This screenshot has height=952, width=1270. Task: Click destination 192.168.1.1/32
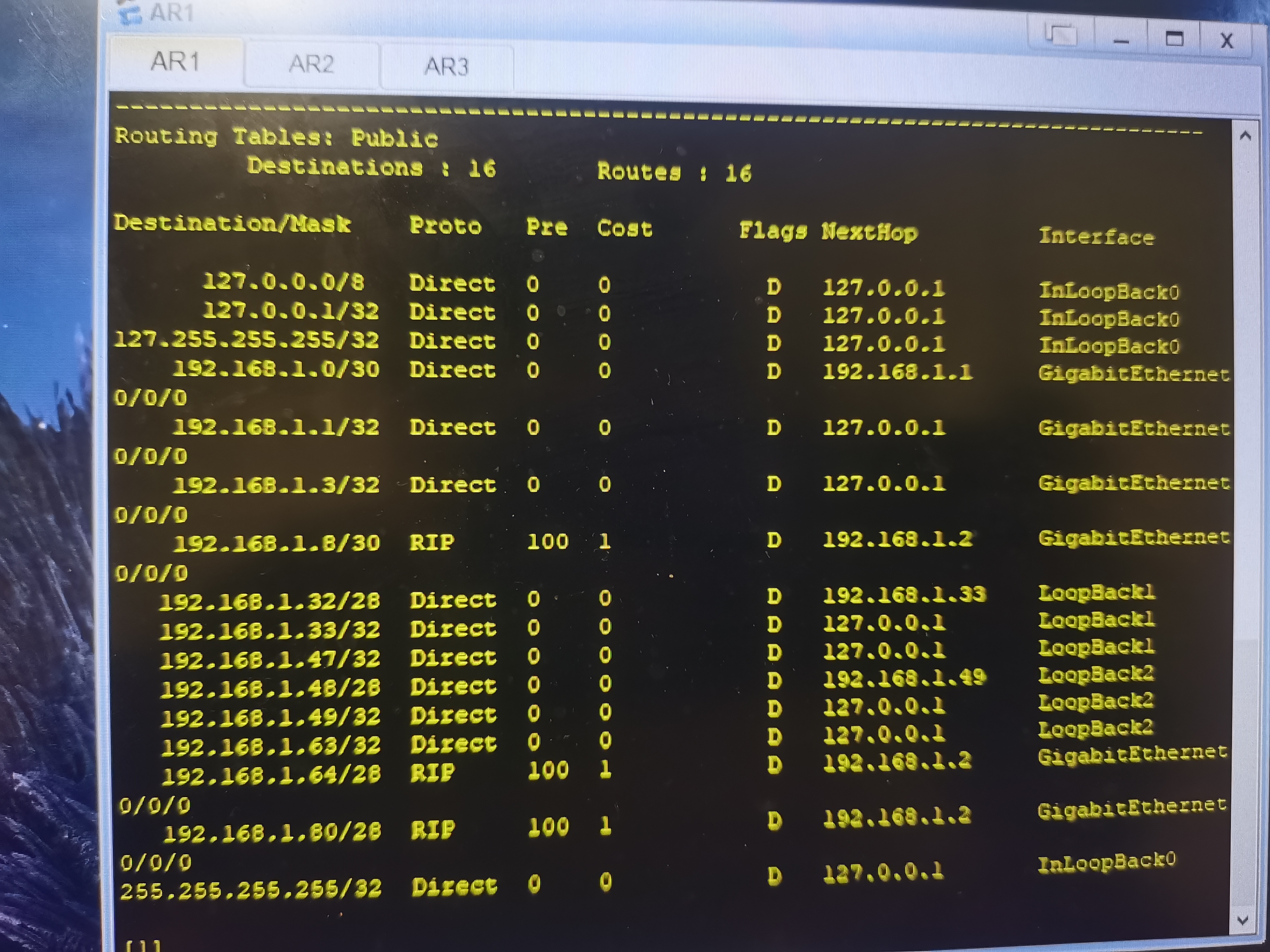pyautogui.click(x=276, y=427)
